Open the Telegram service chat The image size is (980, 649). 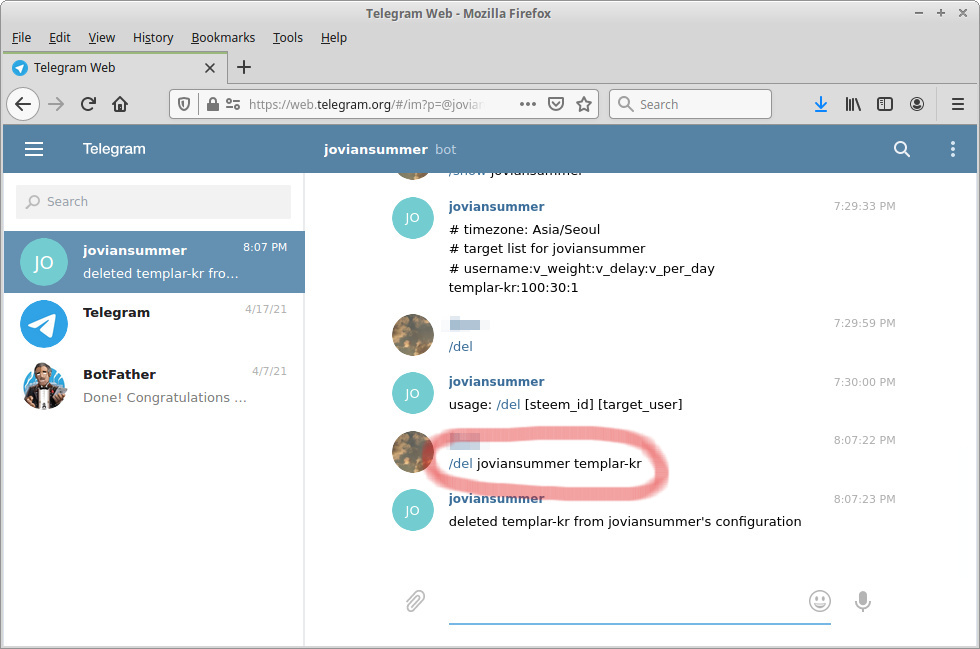coord(154,324)
